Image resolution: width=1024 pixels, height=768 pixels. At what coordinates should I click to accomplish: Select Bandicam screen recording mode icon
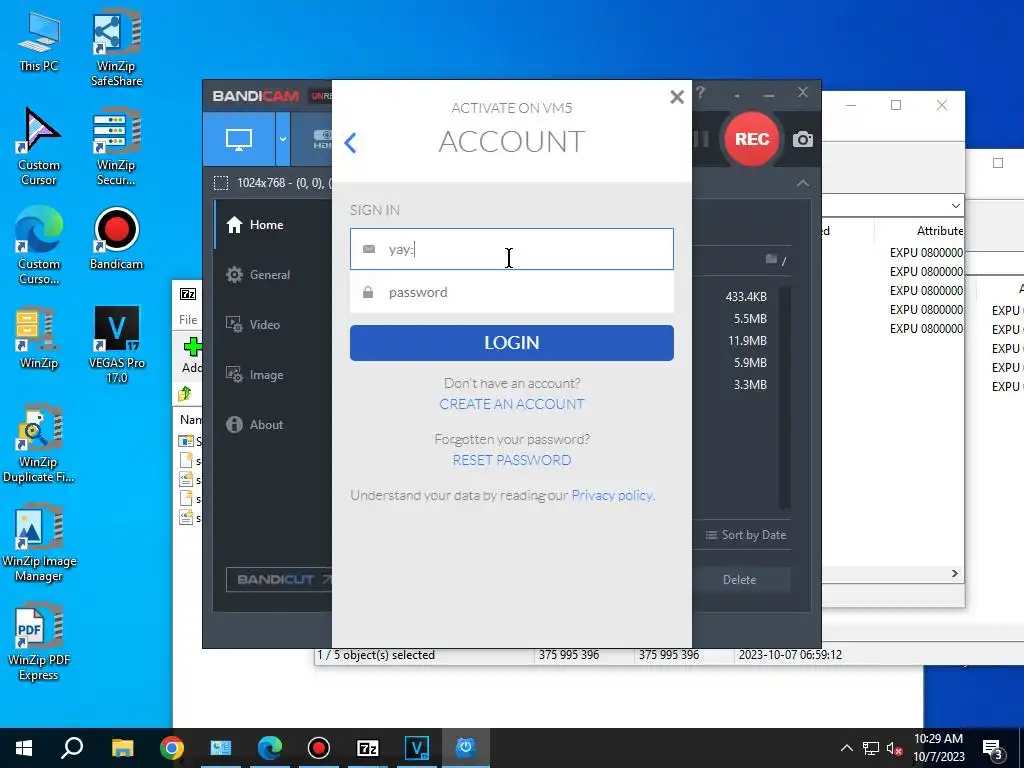(x=238, y=139)
